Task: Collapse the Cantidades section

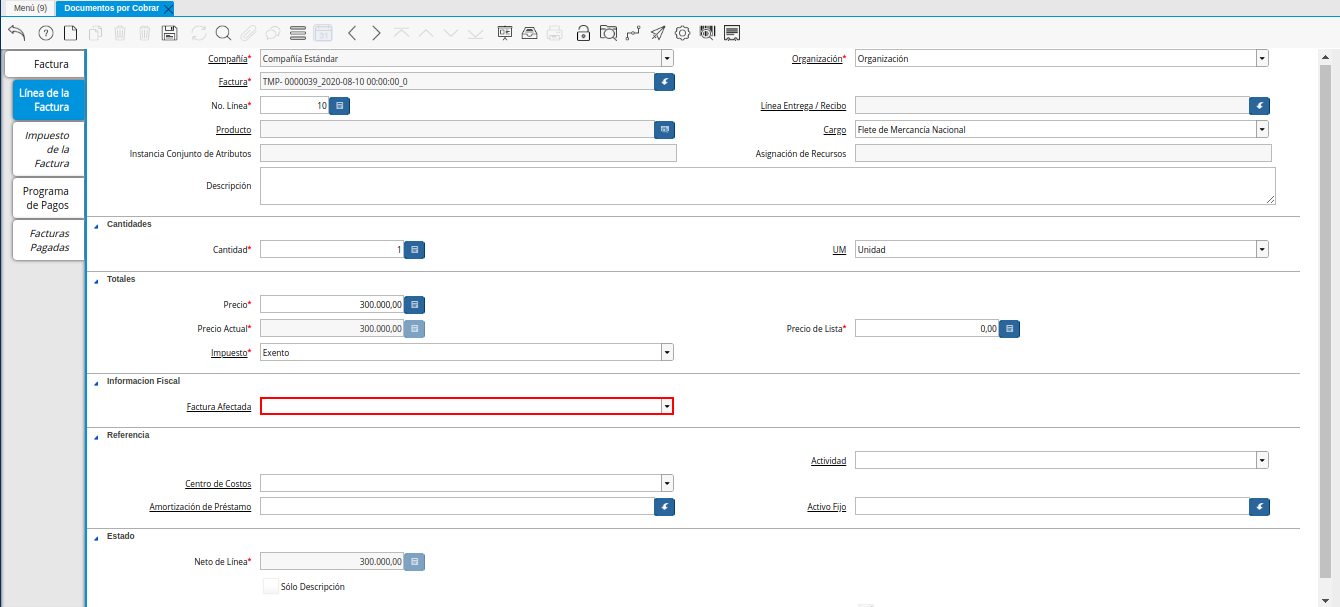Action: point(97,225)
